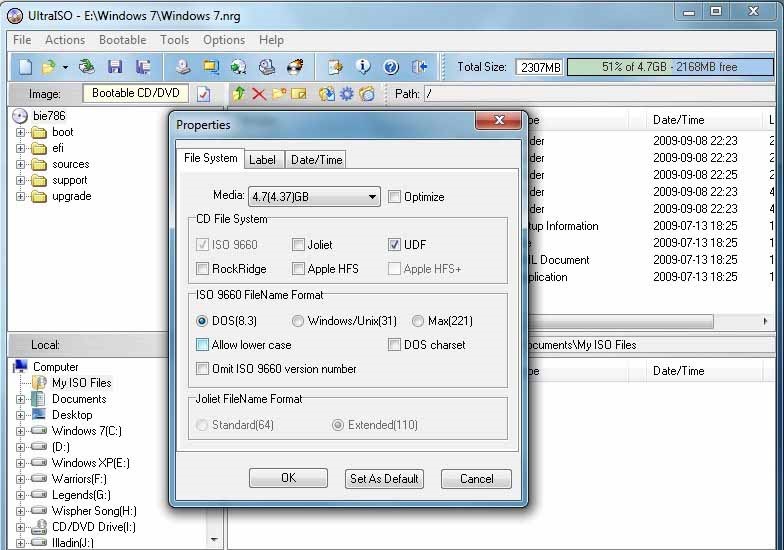This screenshot has height=550, width=784.
Task: Click the Register toolbar icon
Action: click(x=335, y=66)
